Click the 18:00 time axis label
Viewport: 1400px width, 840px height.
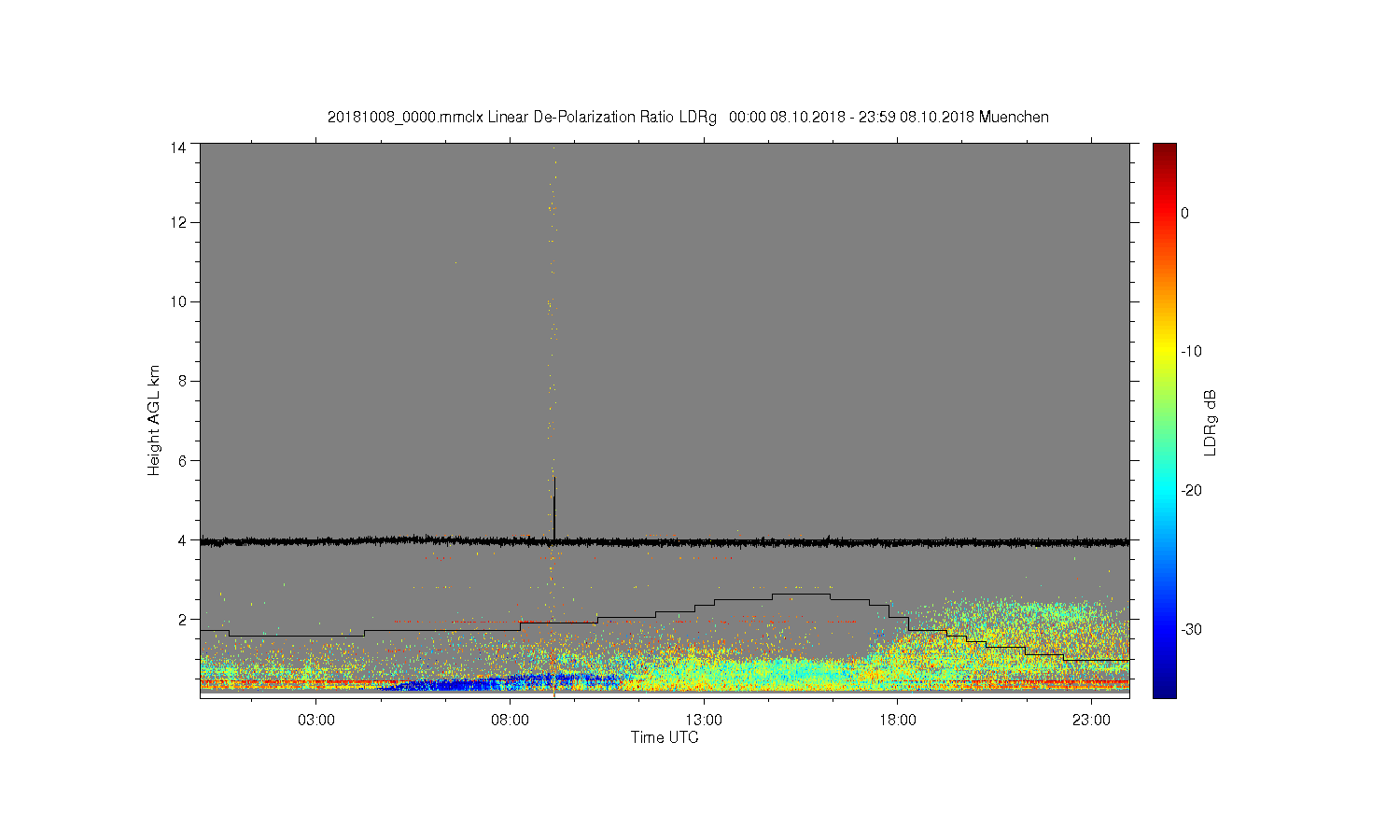(x=898, y=721)
